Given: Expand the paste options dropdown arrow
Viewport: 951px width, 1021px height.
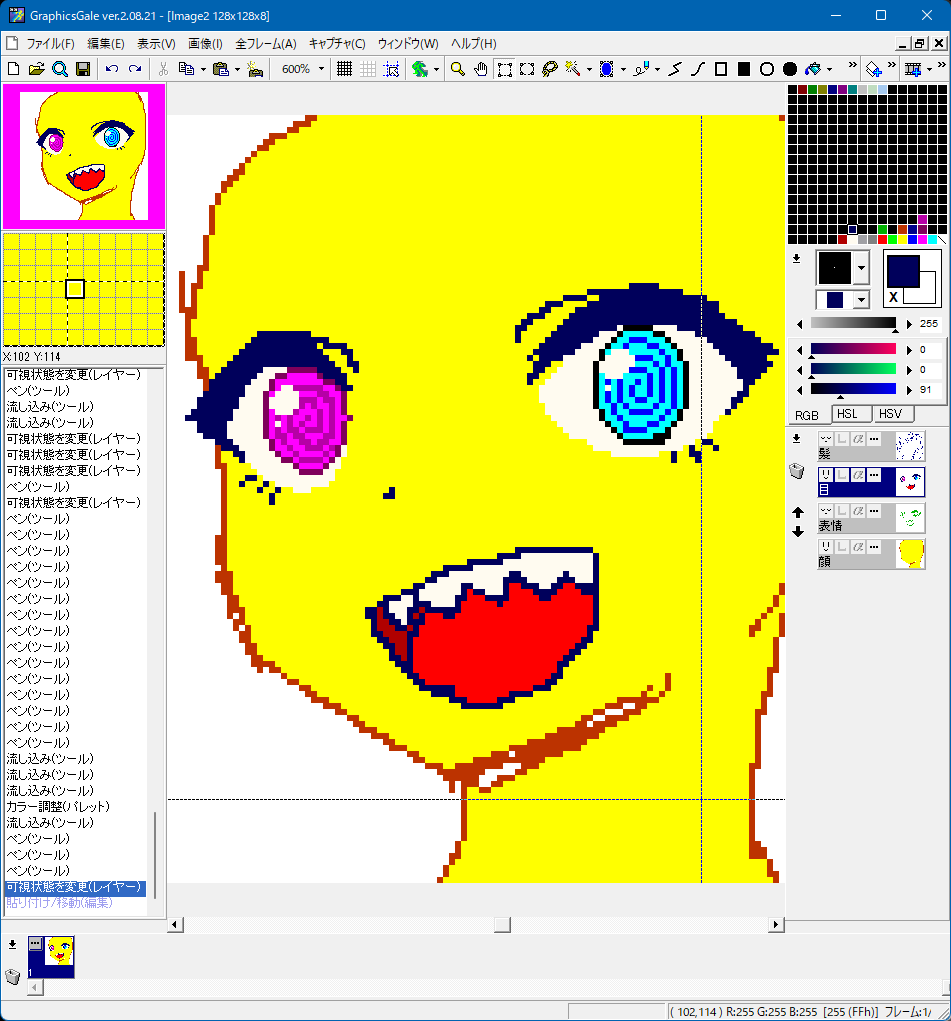Looking at the screenshot, I should tap(238, 69).
